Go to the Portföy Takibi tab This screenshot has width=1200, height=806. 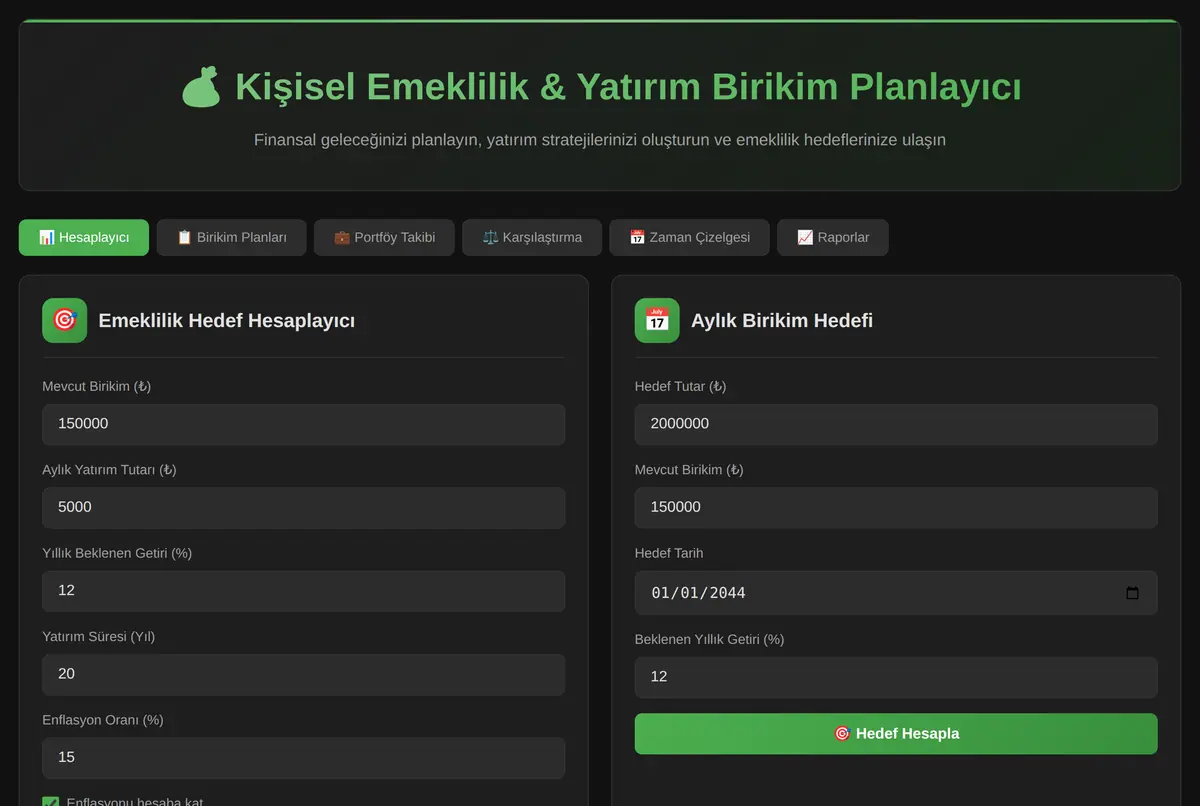384,238
